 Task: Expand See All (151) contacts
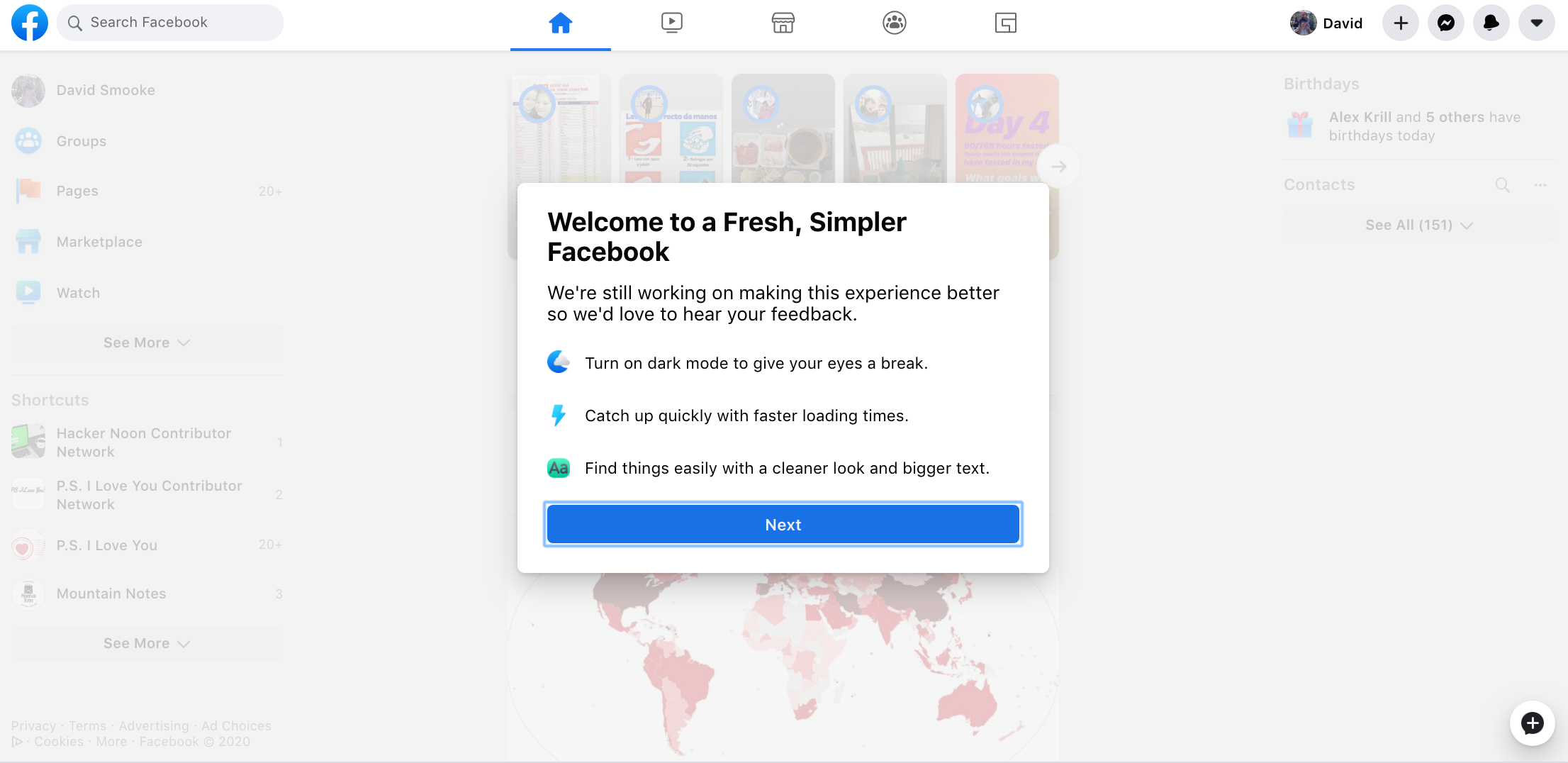pos(1419,225)
